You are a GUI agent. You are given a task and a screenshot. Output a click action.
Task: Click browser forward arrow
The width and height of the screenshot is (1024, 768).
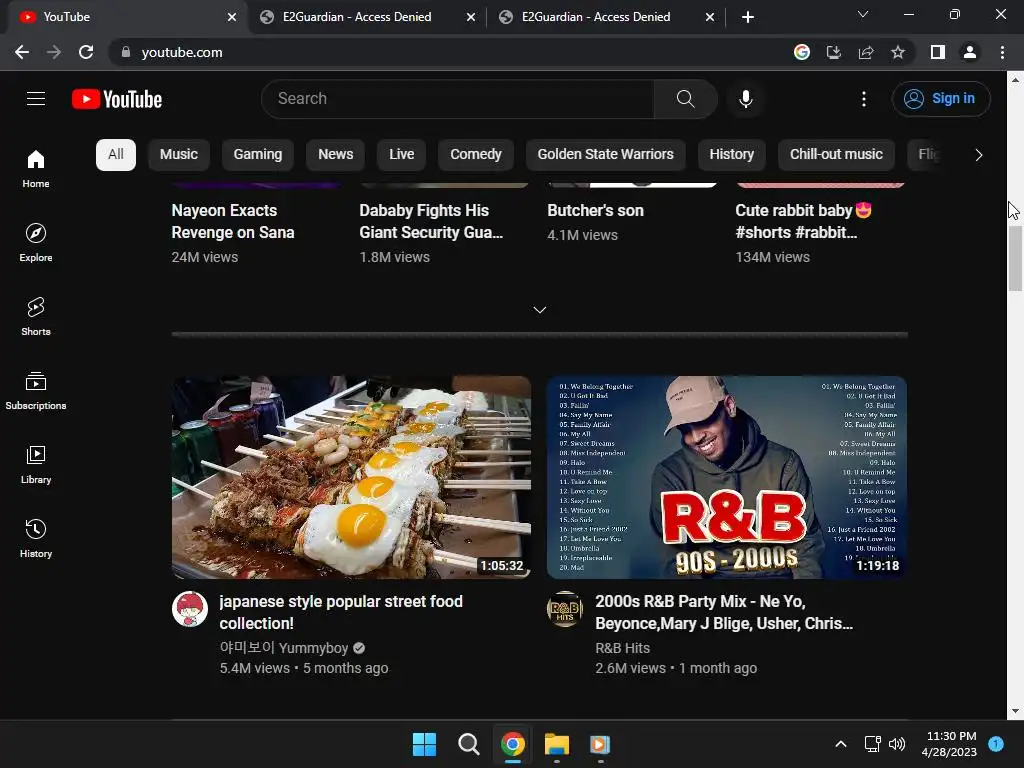pos(54,52)
